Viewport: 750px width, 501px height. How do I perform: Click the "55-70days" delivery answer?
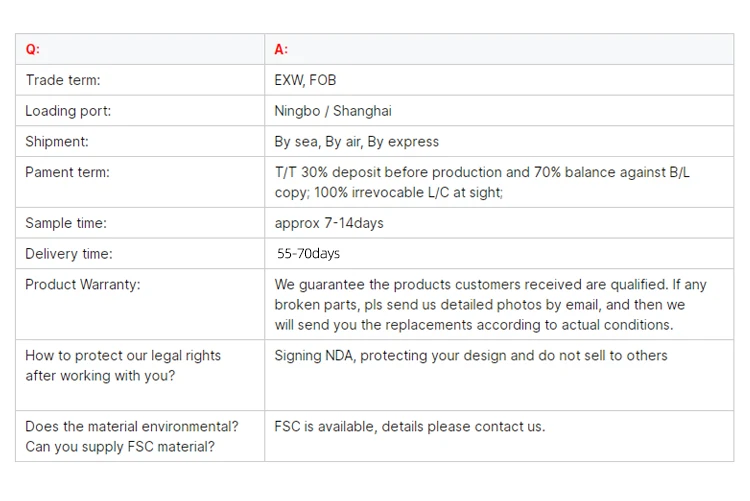tap(309, 254)
